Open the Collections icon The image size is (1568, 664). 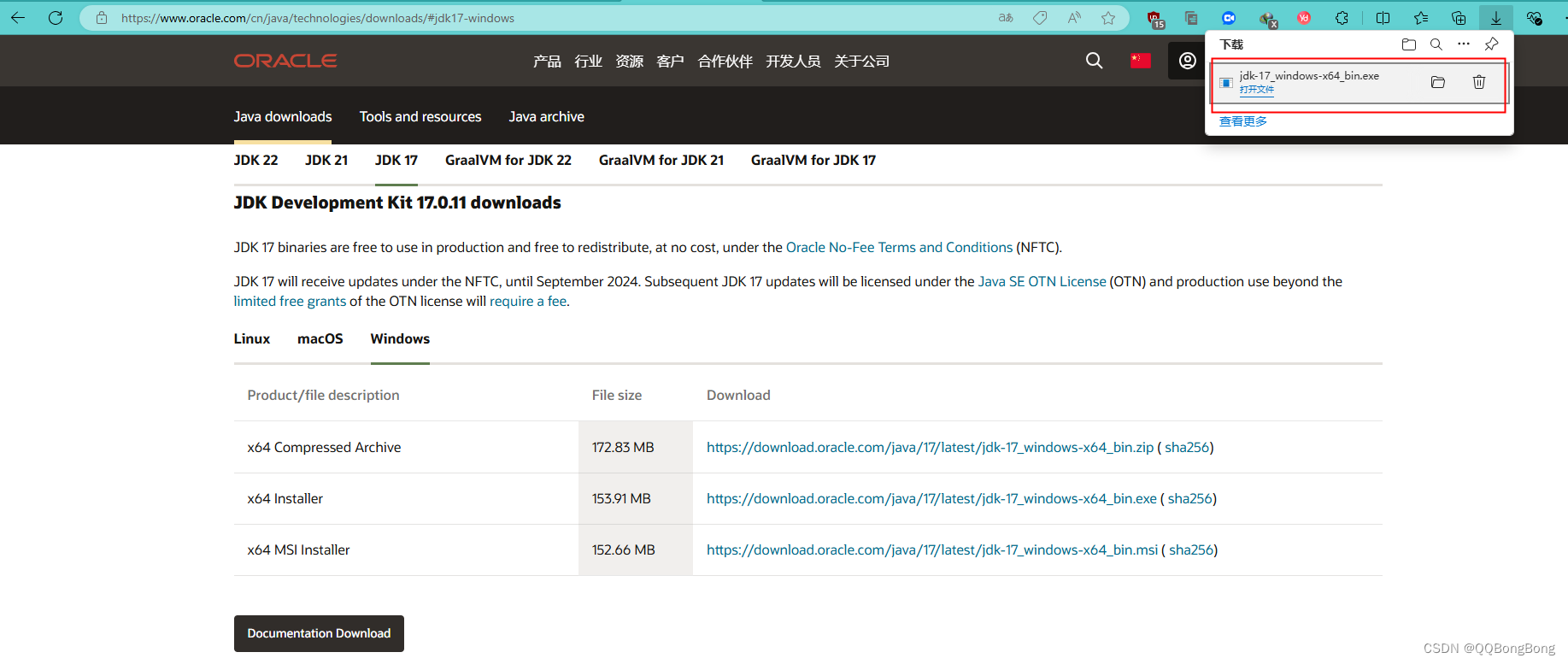tap(1459, 18)
